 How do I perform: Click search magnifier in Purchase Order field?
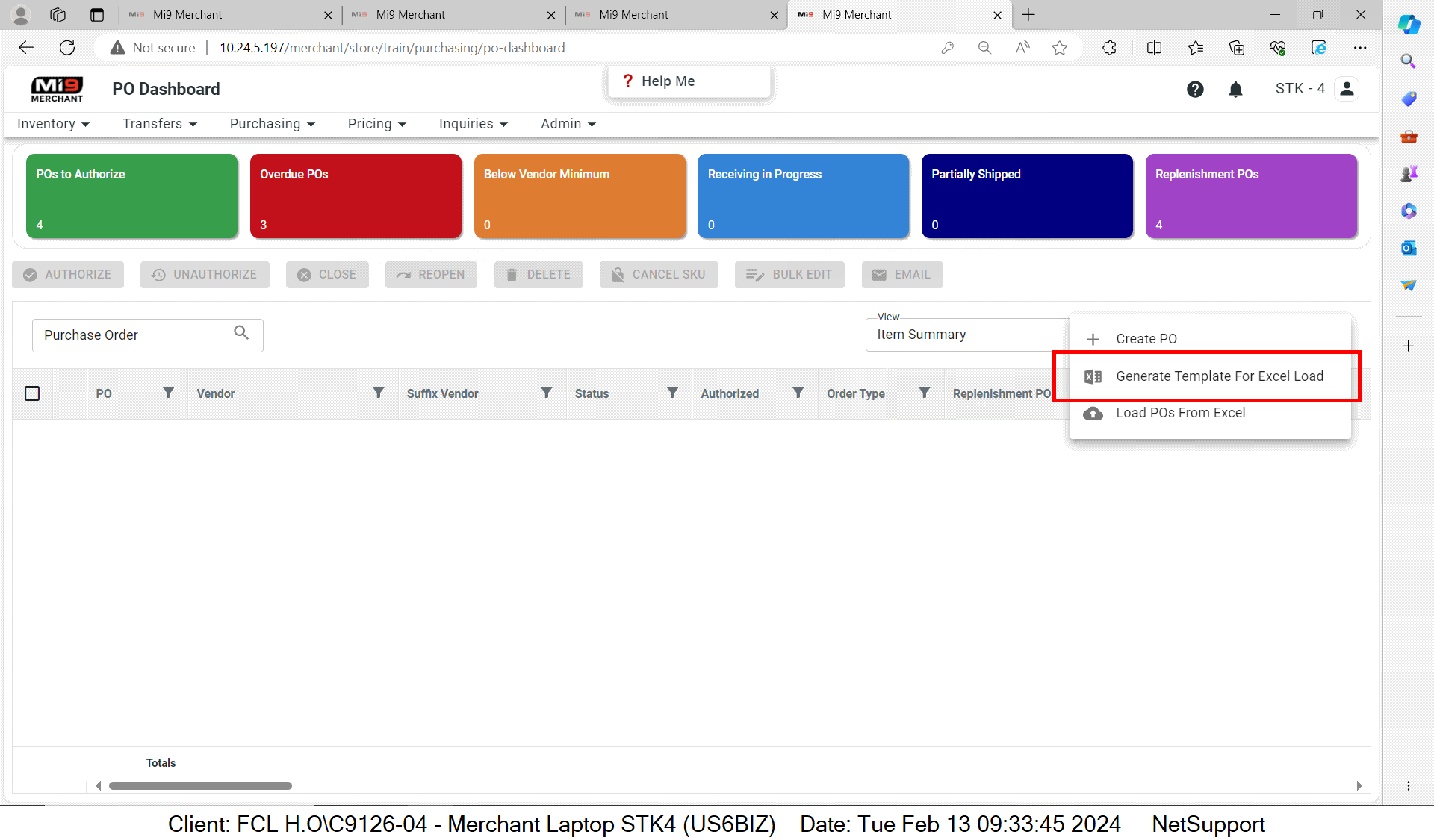pyautogui.click(x=240, y=332)
